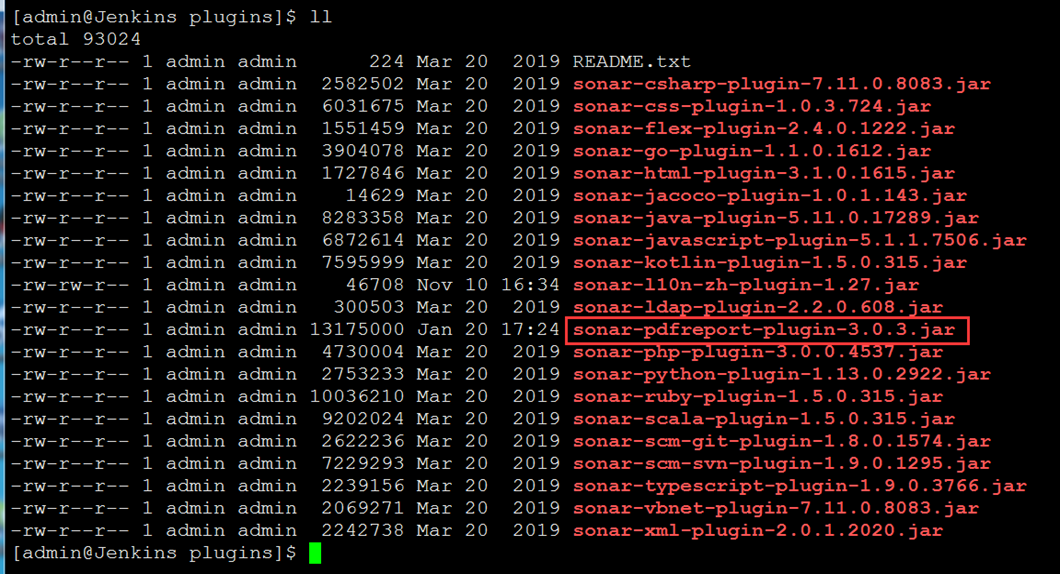Screen dimensions: 1060x574
Task: Click sonar-css-plugin-1.0.3.724.jar filename
Action: (752, 106)
